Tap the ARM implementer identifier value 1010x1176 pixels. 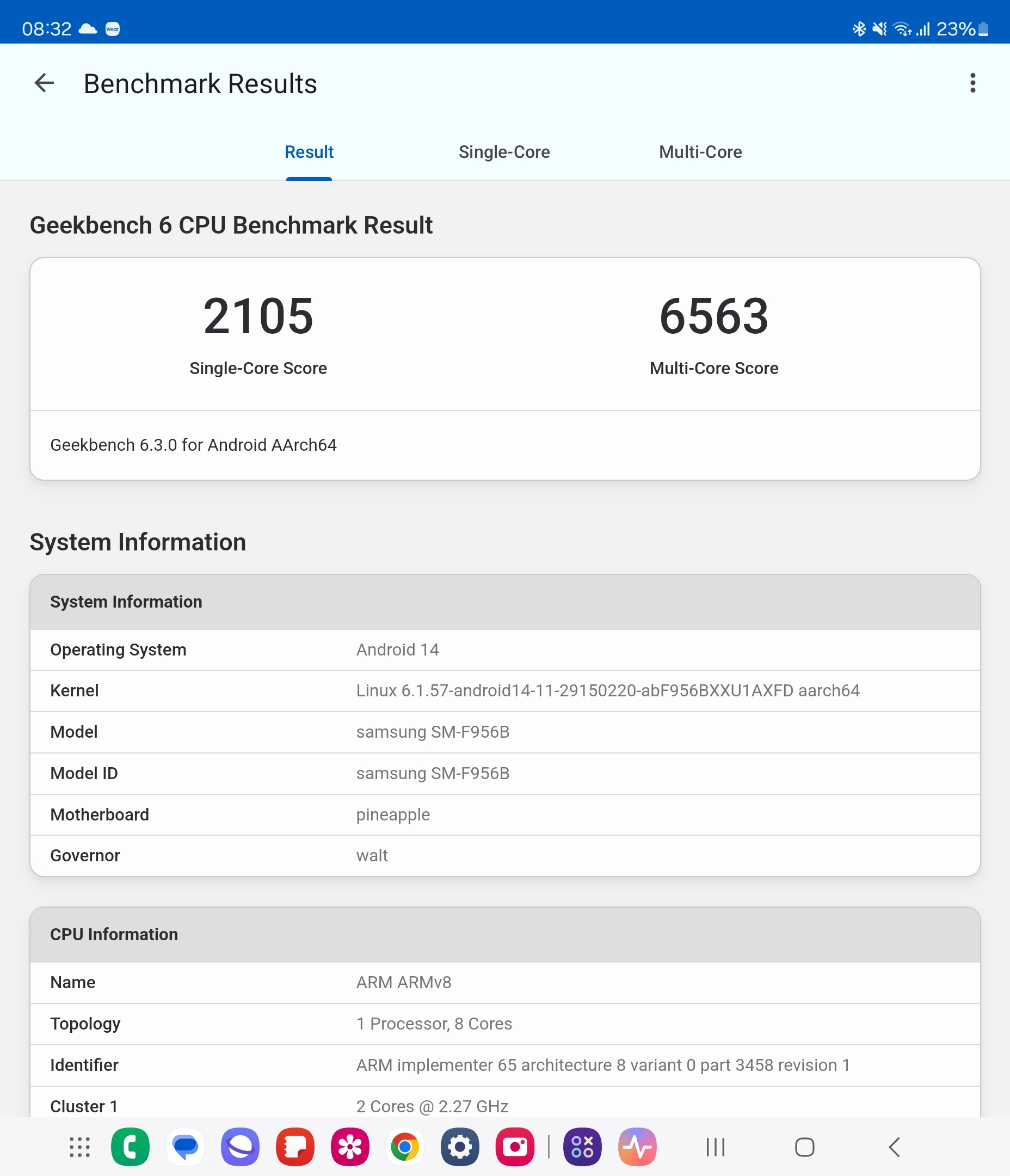(x=603, y=1065)
